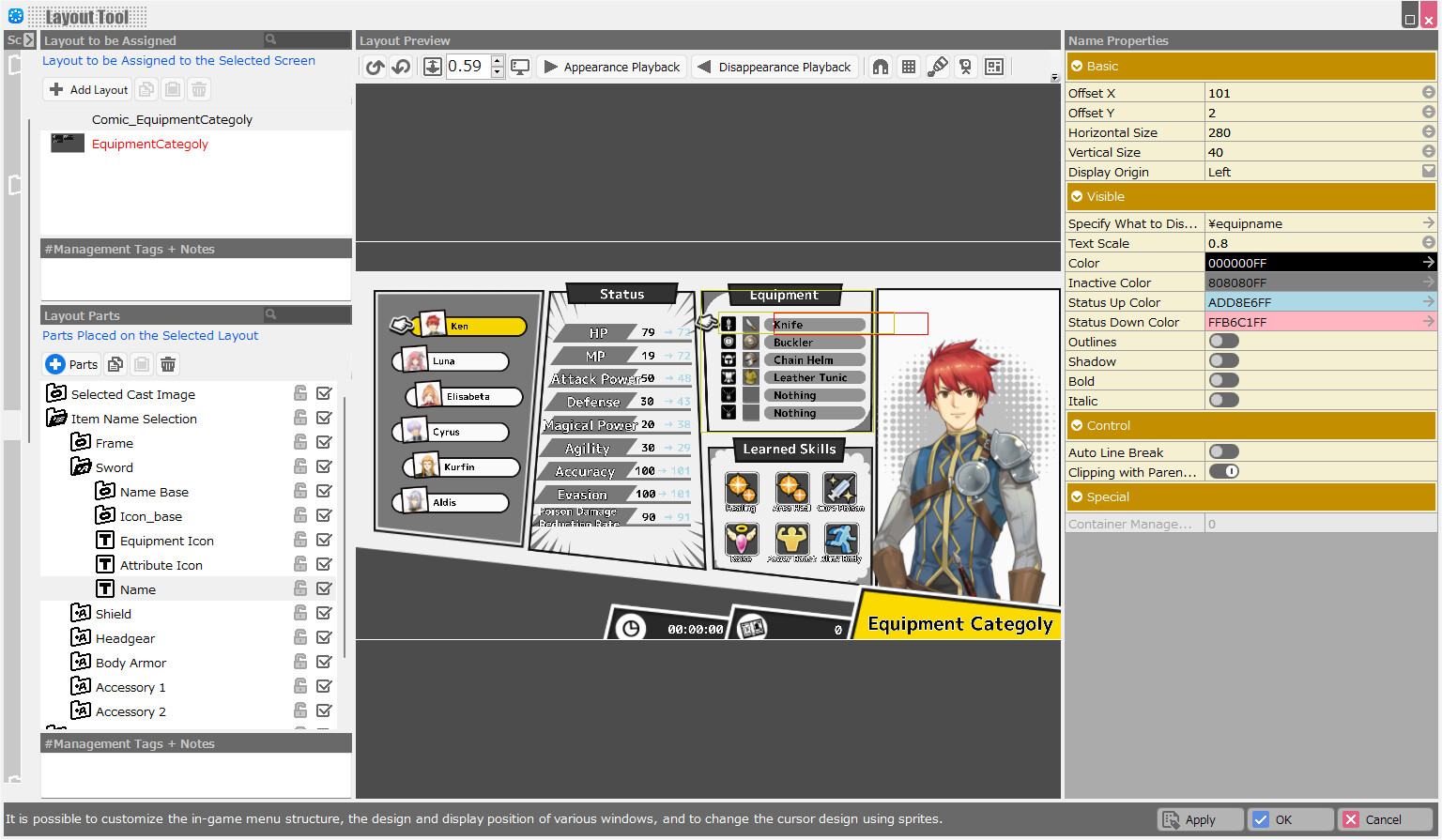Image resolution: width=1442 pixels, height=840 pixels.
Task: Delete the selected layout part
Action: [167, 363]
